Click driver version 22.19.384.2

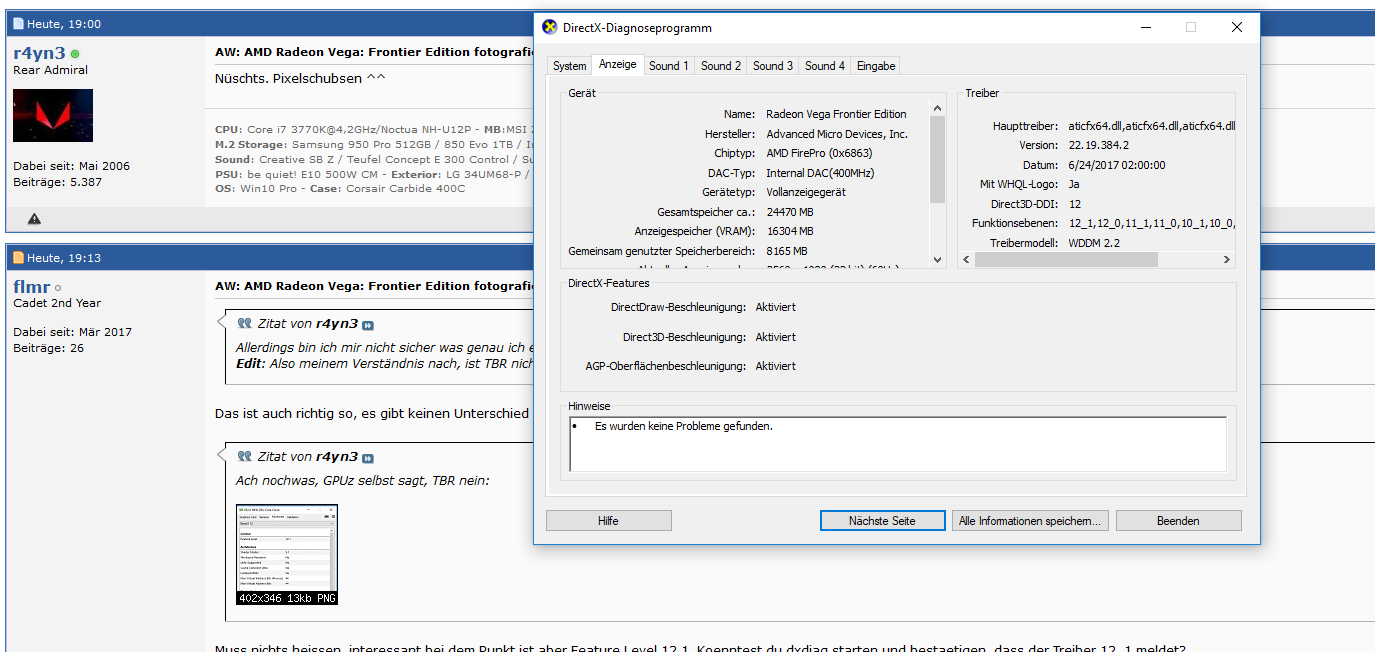coord(1099,145)
